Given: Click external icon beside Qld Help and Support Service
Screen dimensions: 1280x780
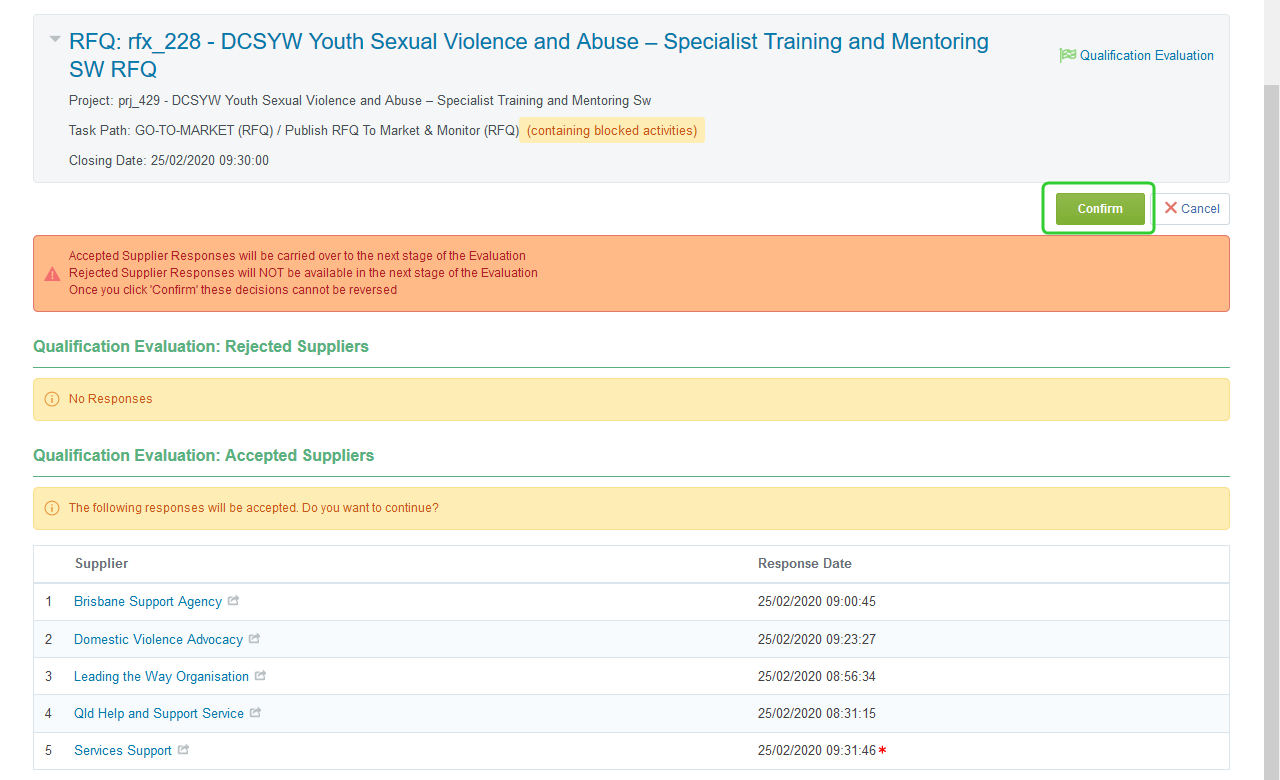Looking at the screenshot, I should click(x=256, y=713).
